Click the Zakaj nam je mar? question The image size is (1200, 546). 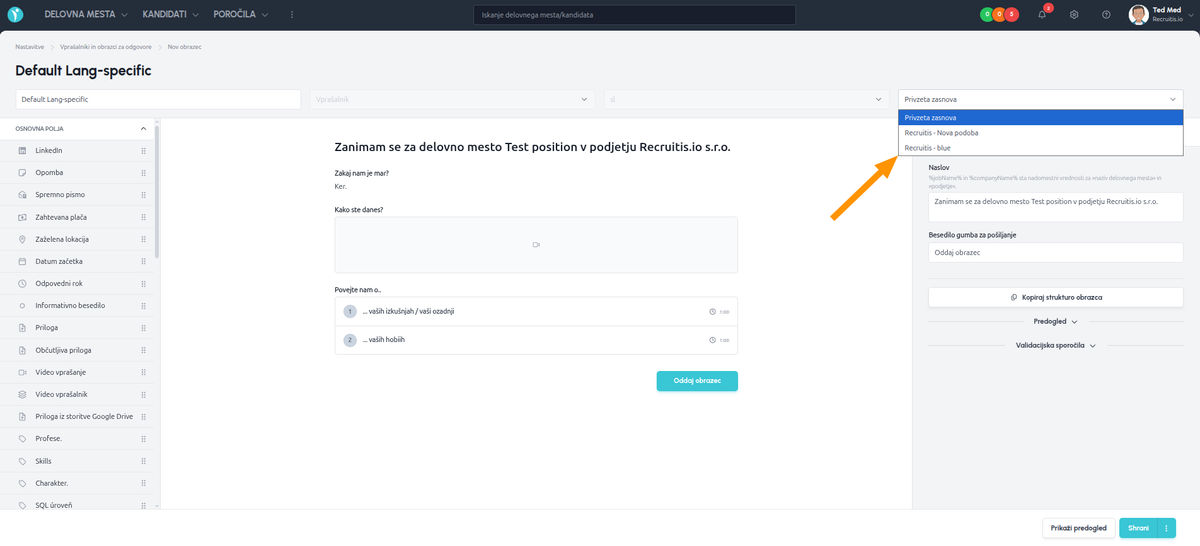361,173
